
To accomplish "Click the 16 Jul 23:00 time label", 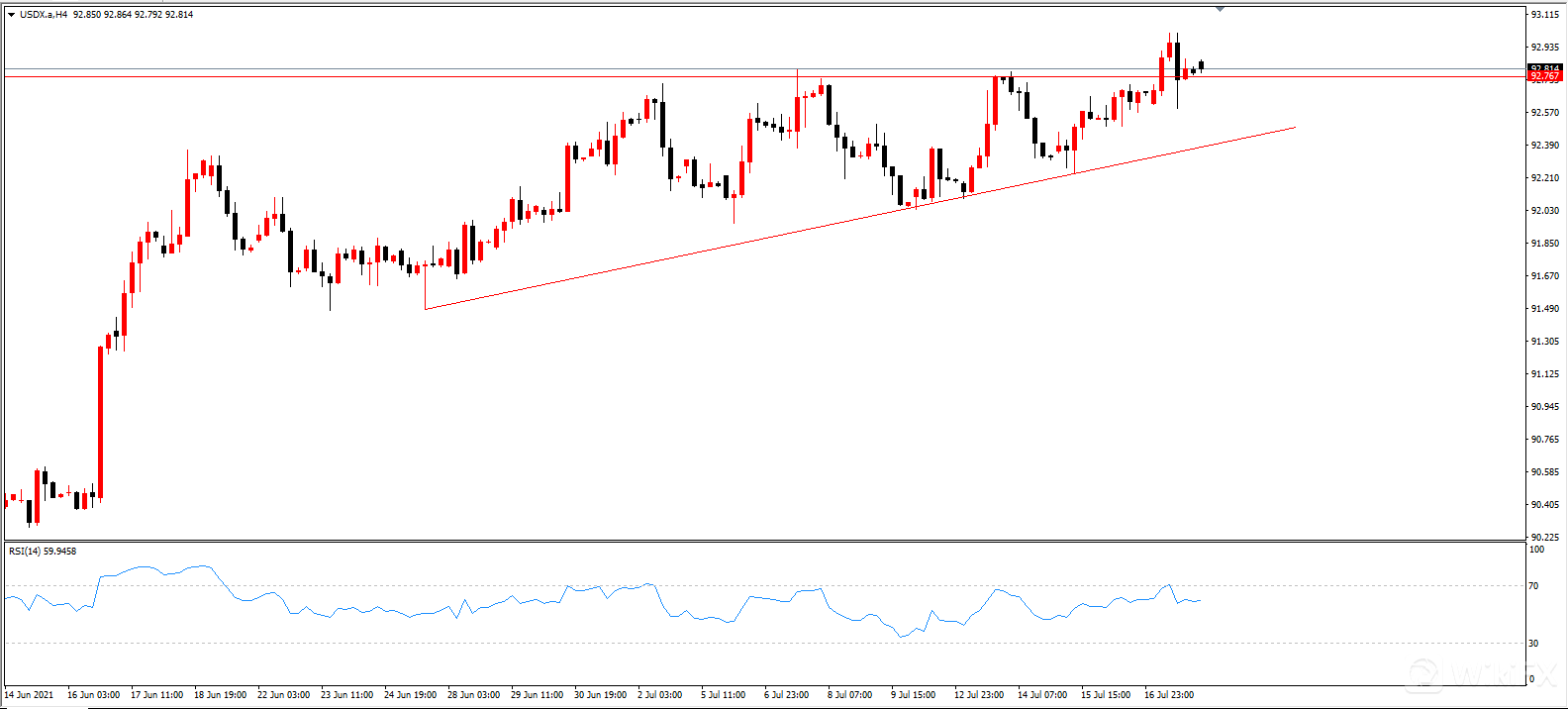I will pyautogui.click(x=1169, y=695).
